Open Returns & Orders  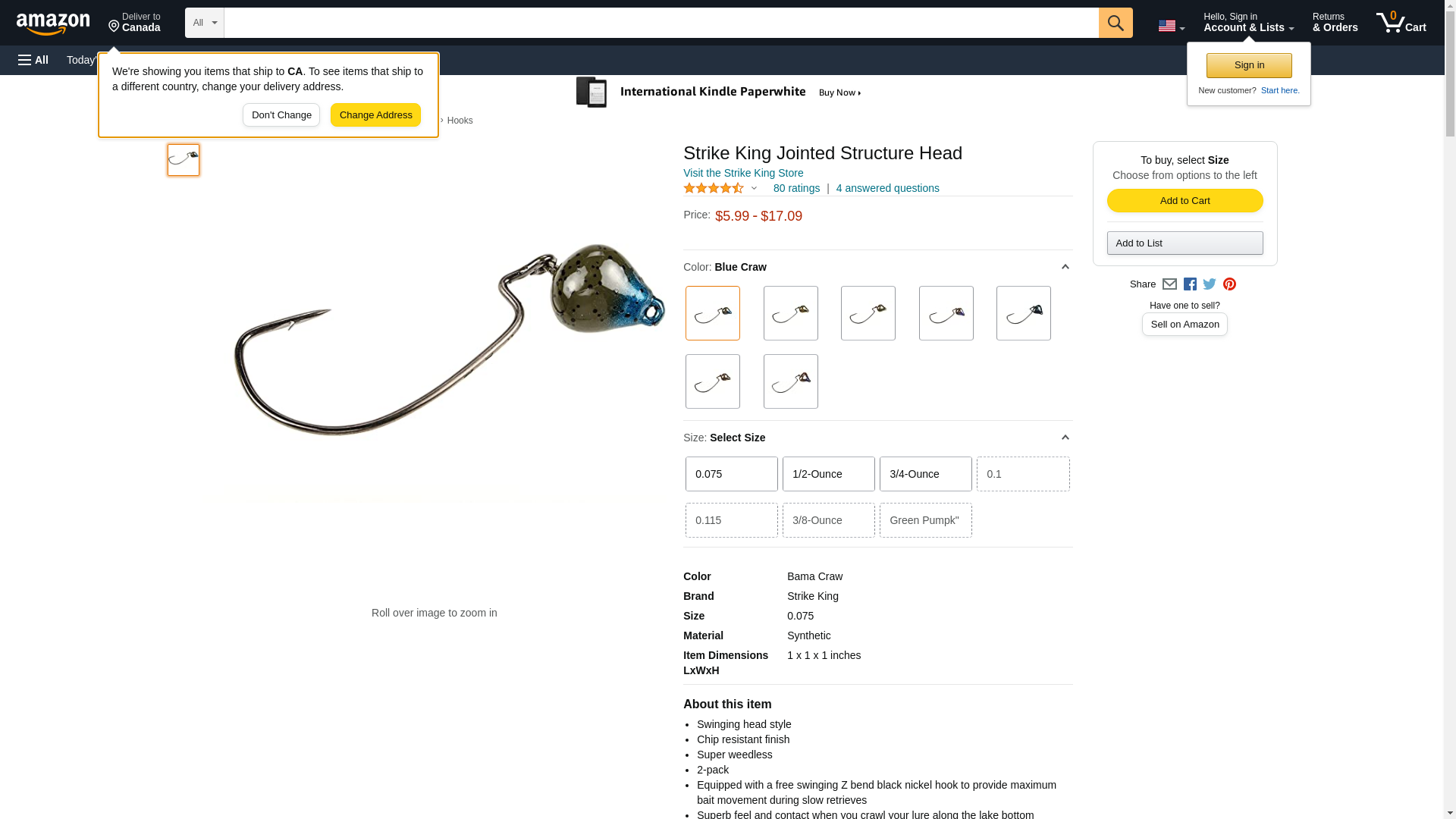click(1335, 23)
